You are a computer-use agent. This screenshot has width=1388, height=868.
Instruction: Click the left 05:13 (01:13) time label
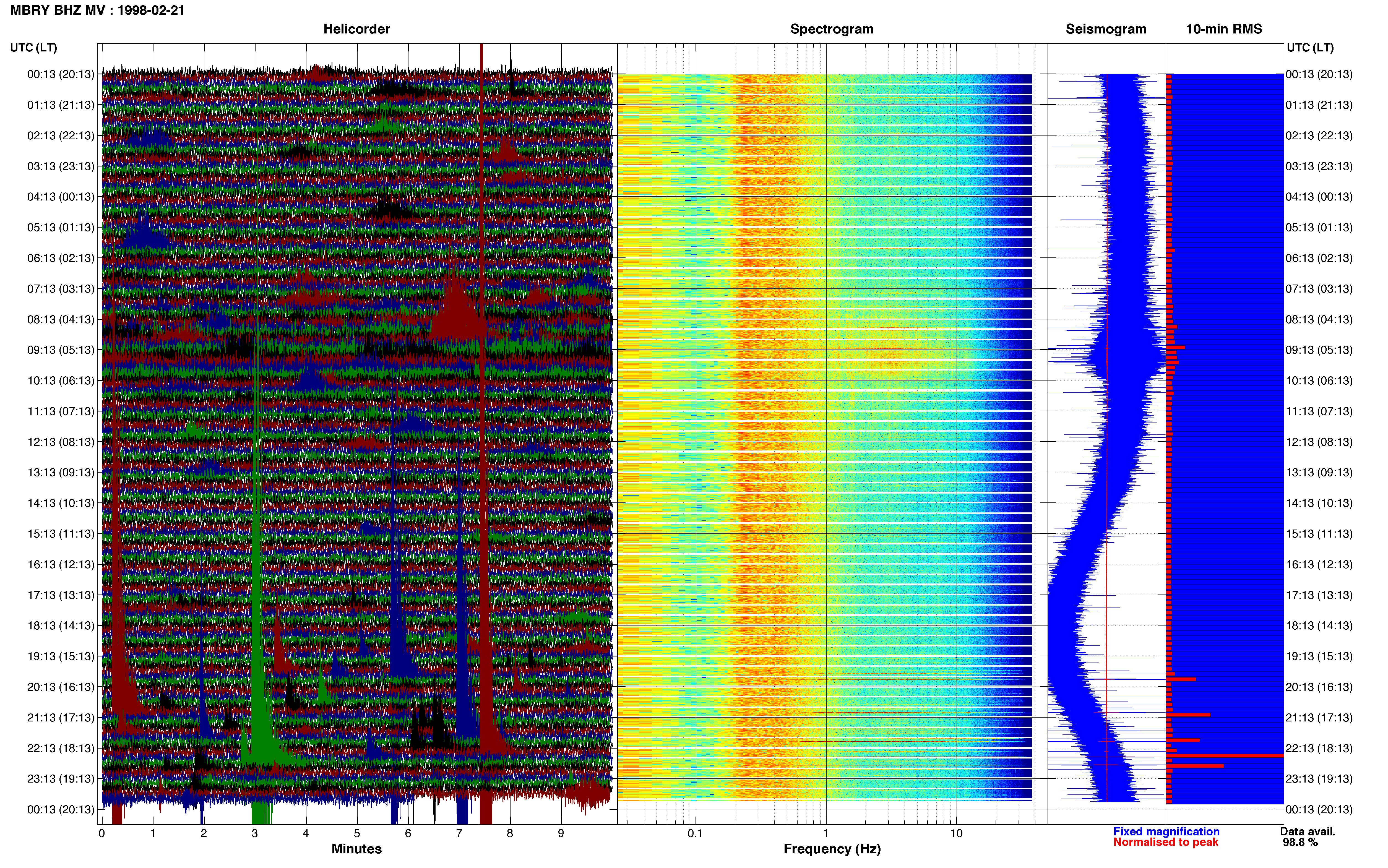click(x=61, y=227)
